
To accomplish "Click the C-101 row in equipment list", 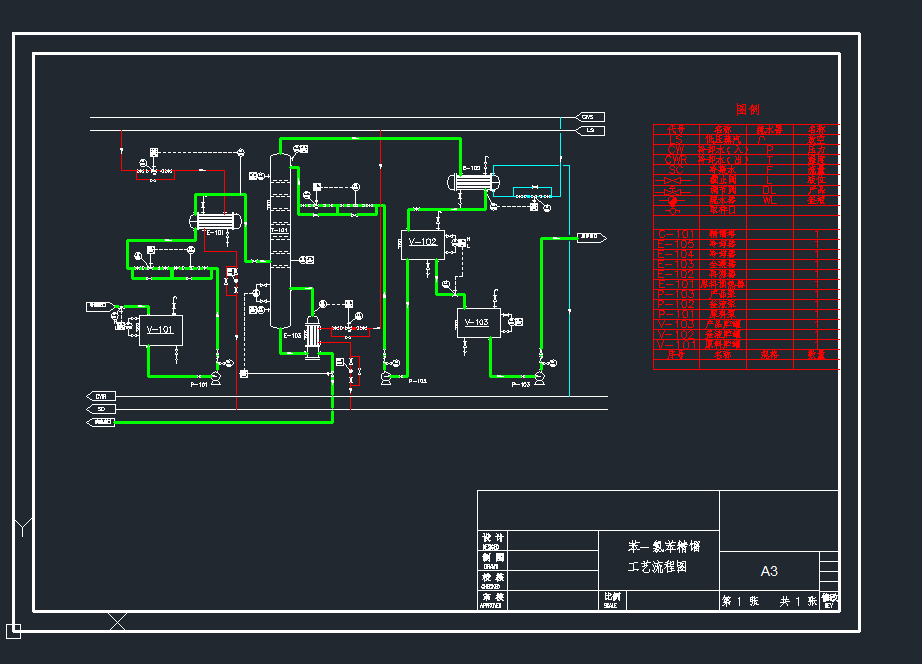I will 675,234.
